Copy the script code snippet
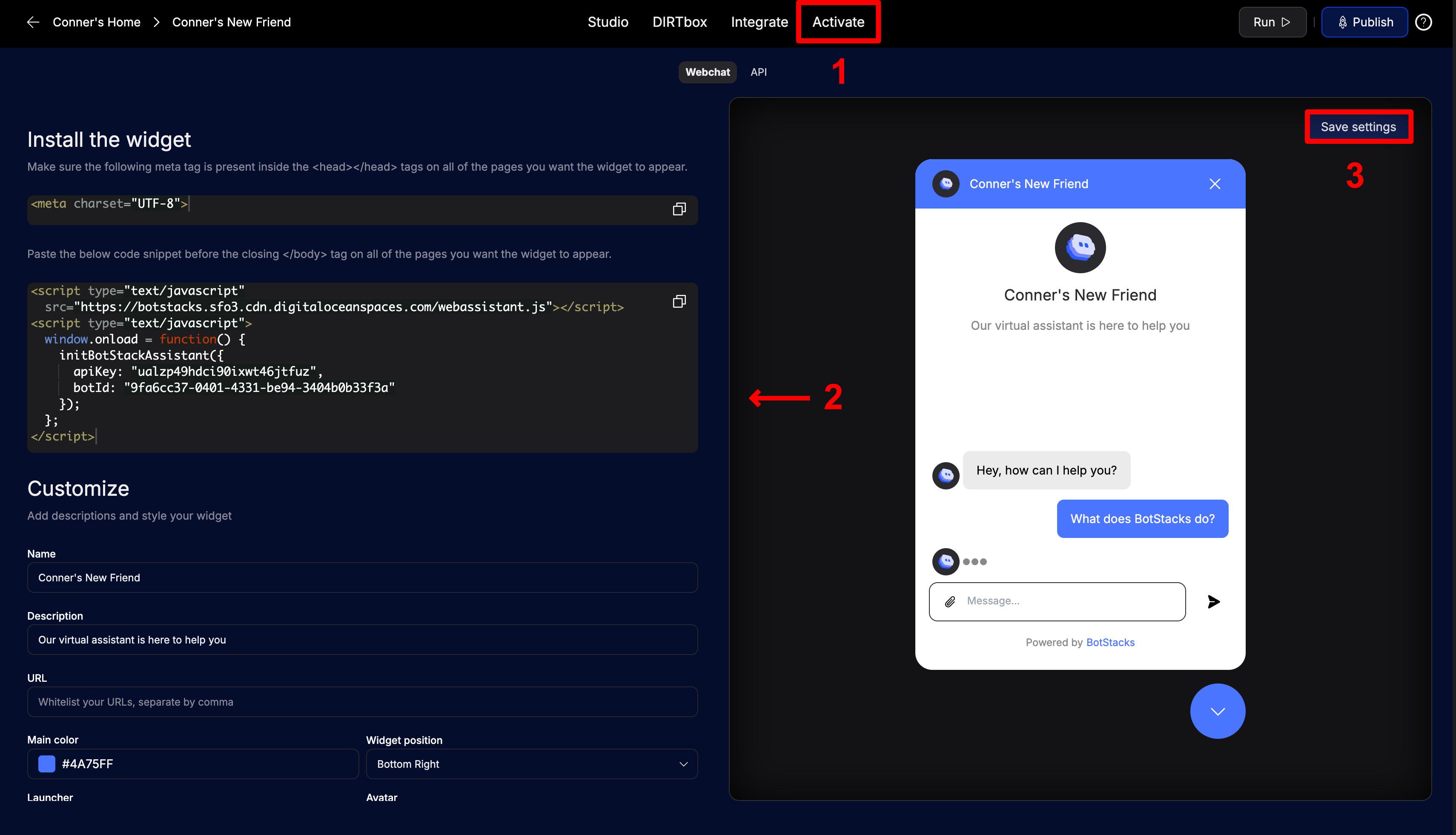 pos(679,301)
